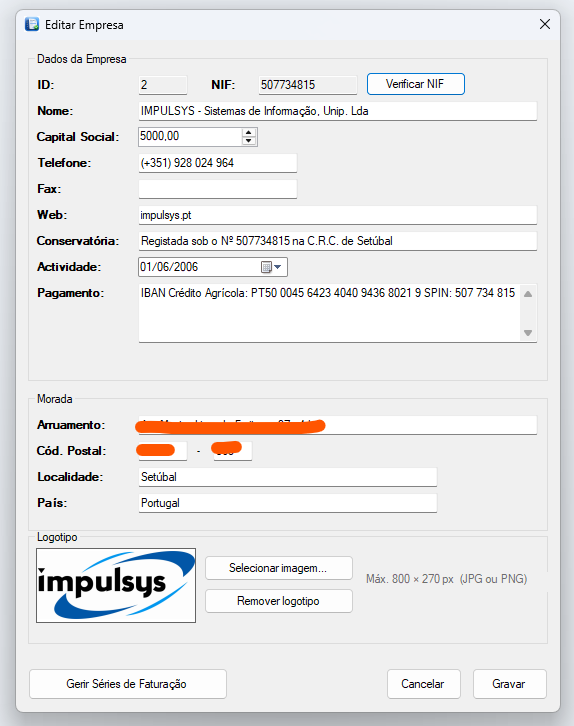Click the Verificar NIF button
The image size is (574, 726).
(415, 84)
